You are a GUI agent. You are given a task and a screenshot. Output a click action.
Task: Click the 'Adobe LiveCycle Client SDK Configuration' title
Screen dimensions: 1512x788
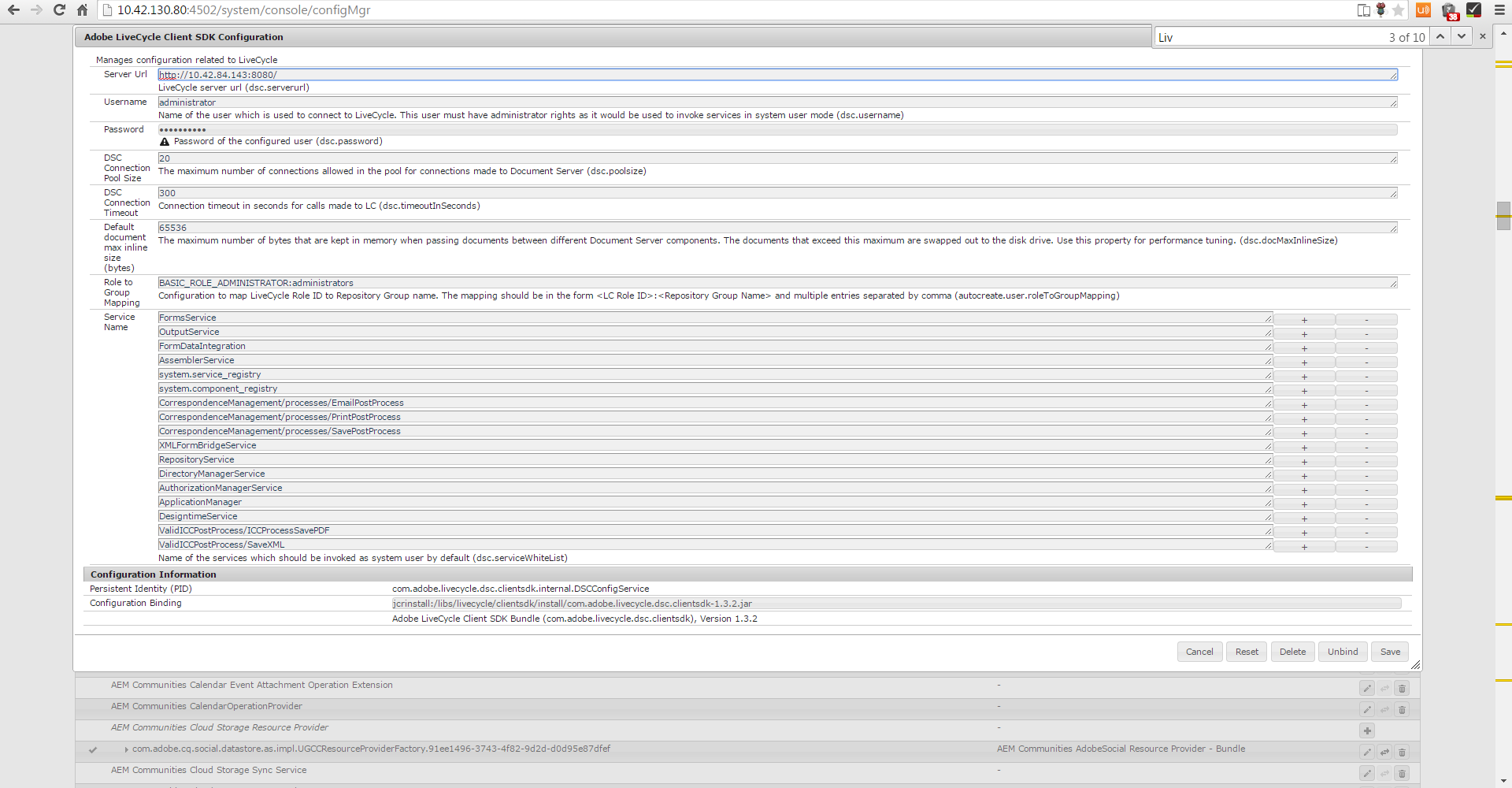click(183, 37)
